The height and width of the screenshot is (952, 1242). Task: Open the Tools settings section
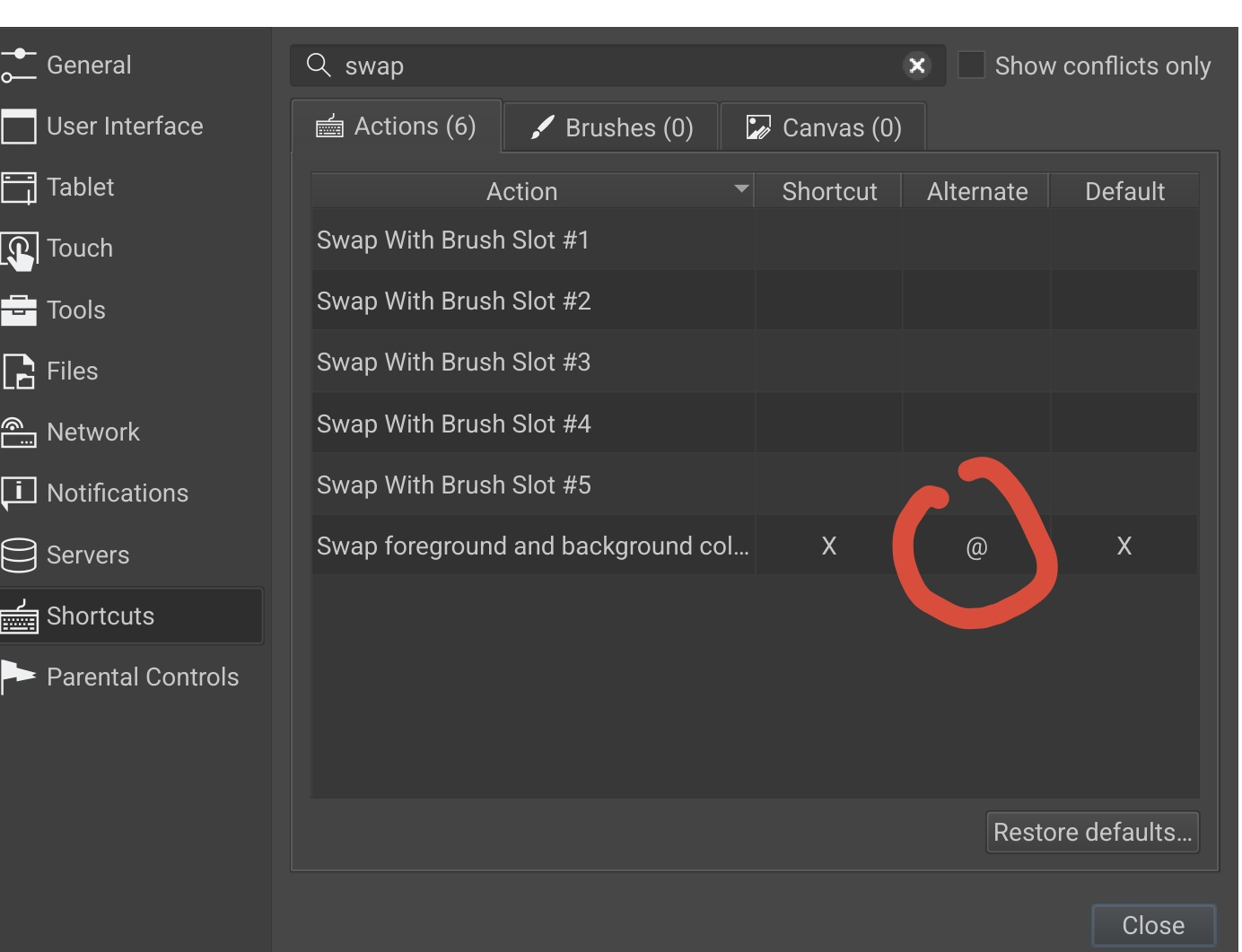pos(76,310)
